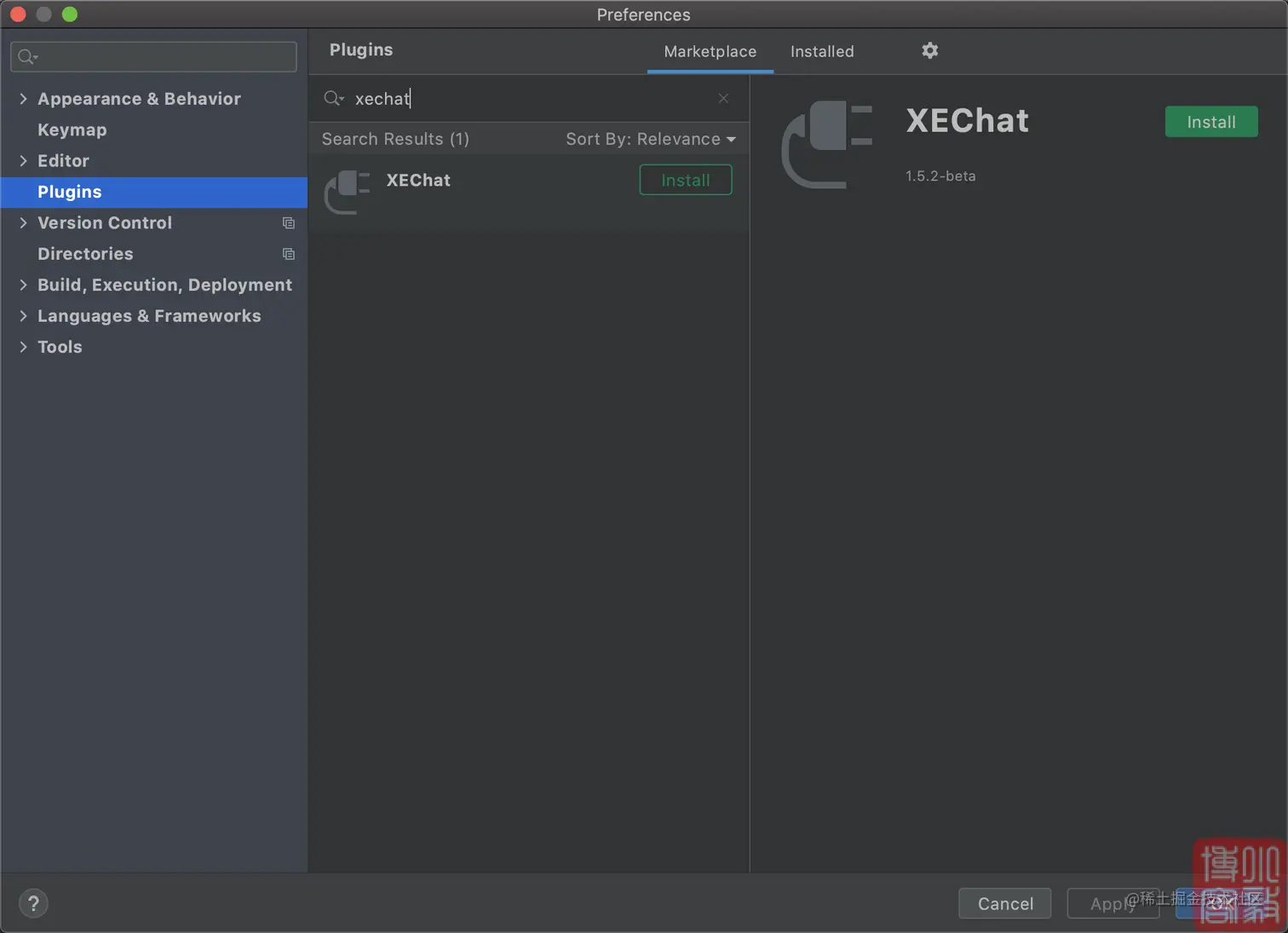Click the 1.5.2-beta version text
The width and height of the screenshot is (1288, 933).
[x=940, y=176]
